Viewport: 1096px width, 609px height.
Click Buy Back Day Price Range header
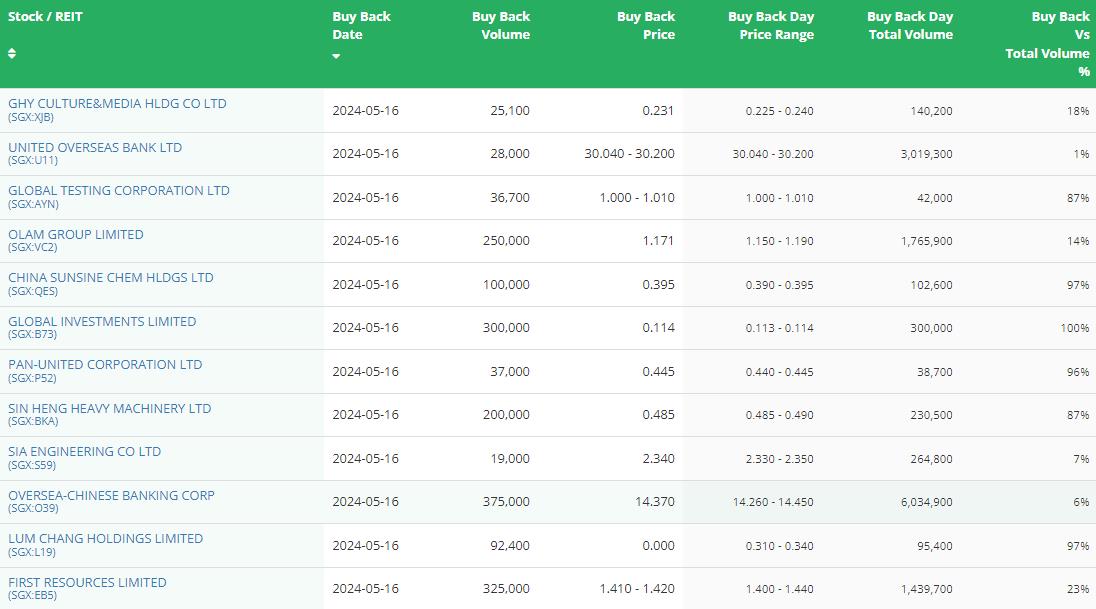pyautogui.click(x=771, y=25)
